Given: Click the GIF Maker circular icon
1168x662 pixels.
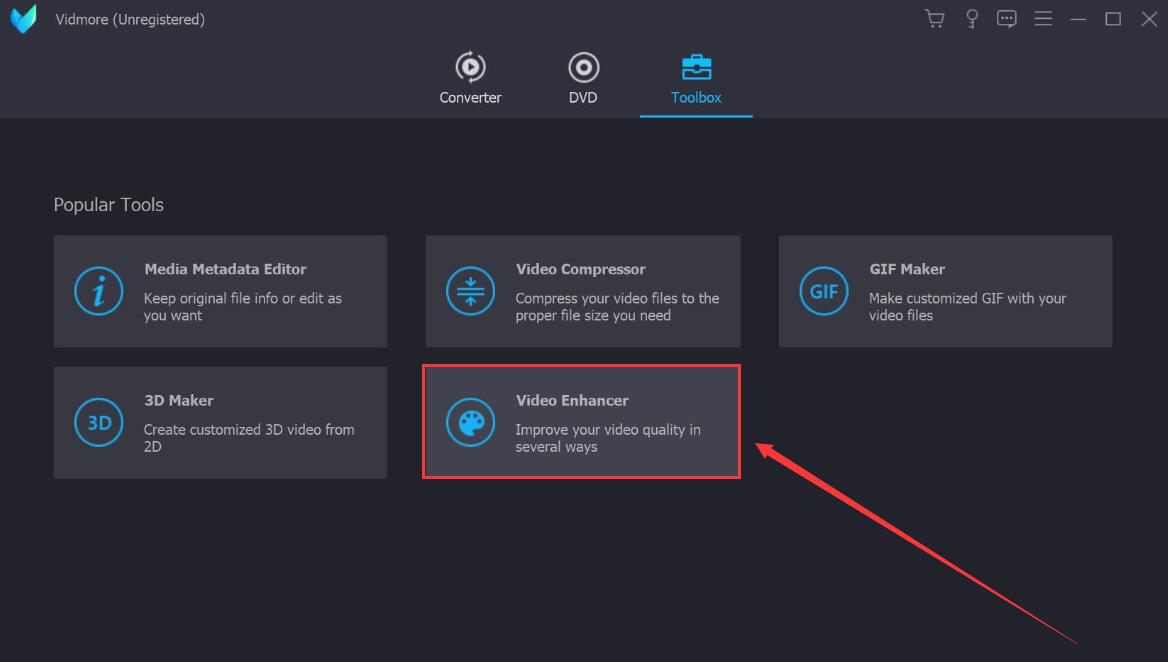Looking at the screenshot, I should point(824,291).
